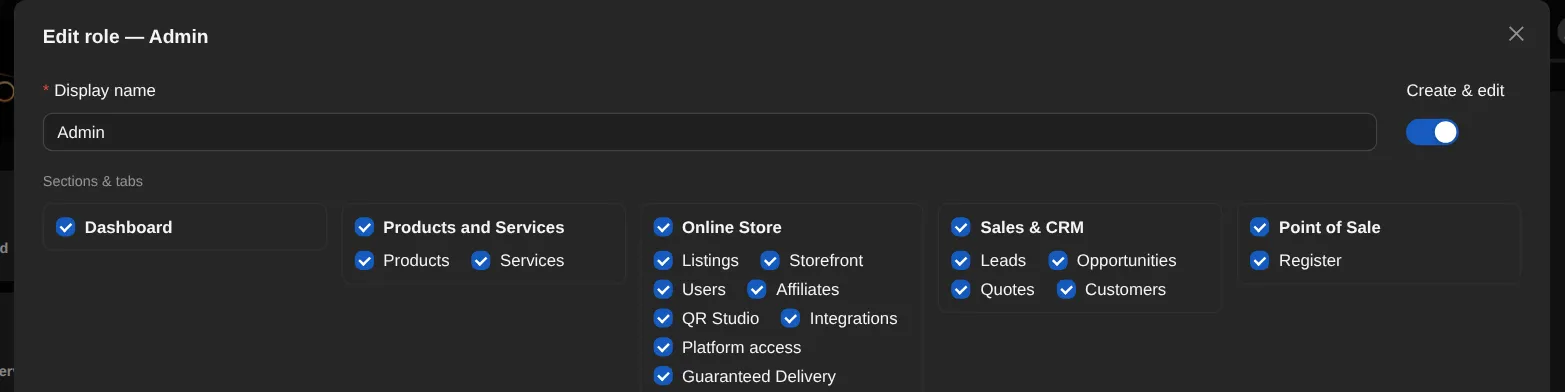Uncheck the Quotes checkbox
The image size is (1565, 392).
pos(961,289)
